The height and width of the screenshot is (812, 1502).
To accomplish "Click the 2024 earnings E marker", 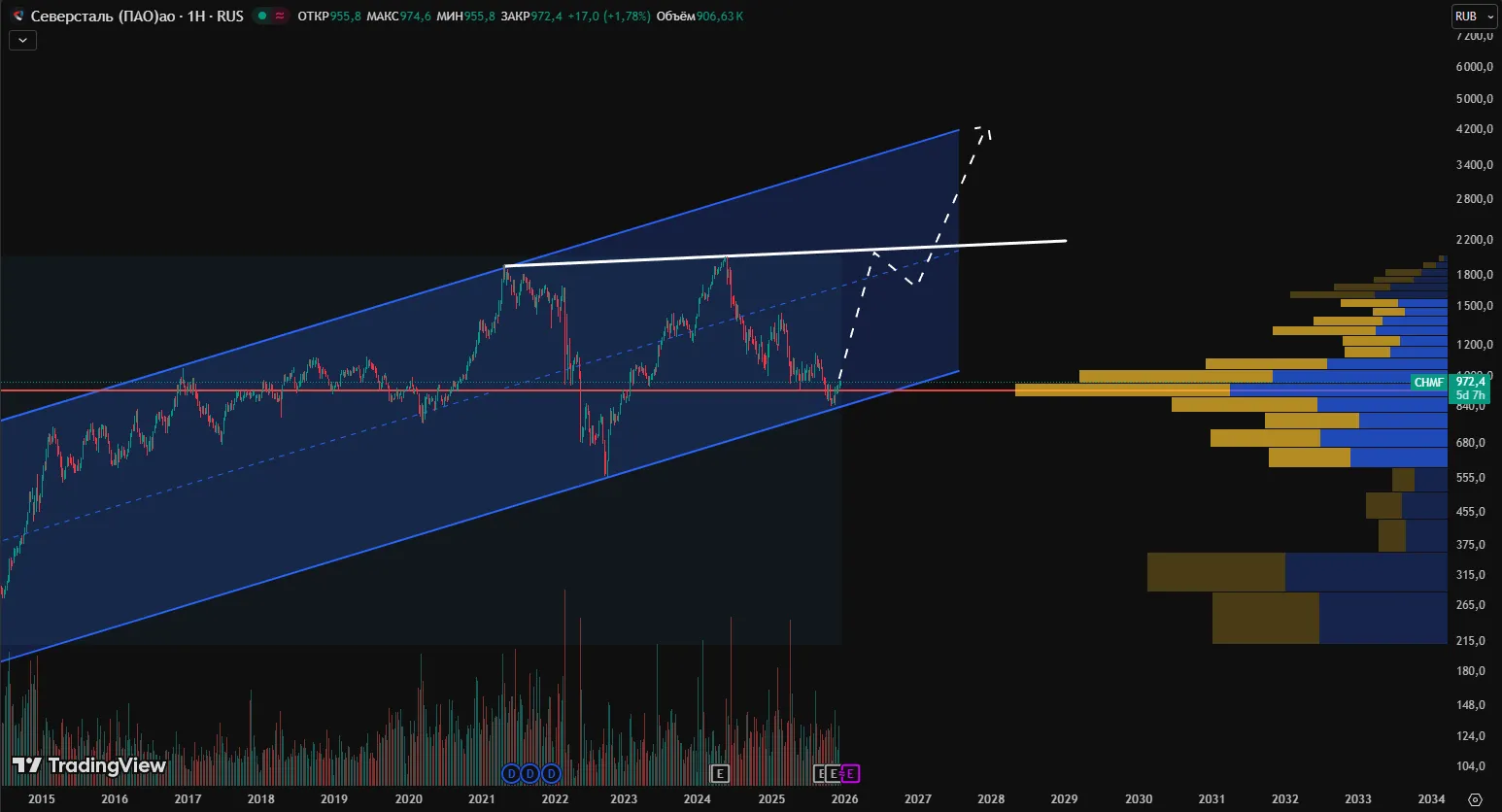I will point(720,773).
